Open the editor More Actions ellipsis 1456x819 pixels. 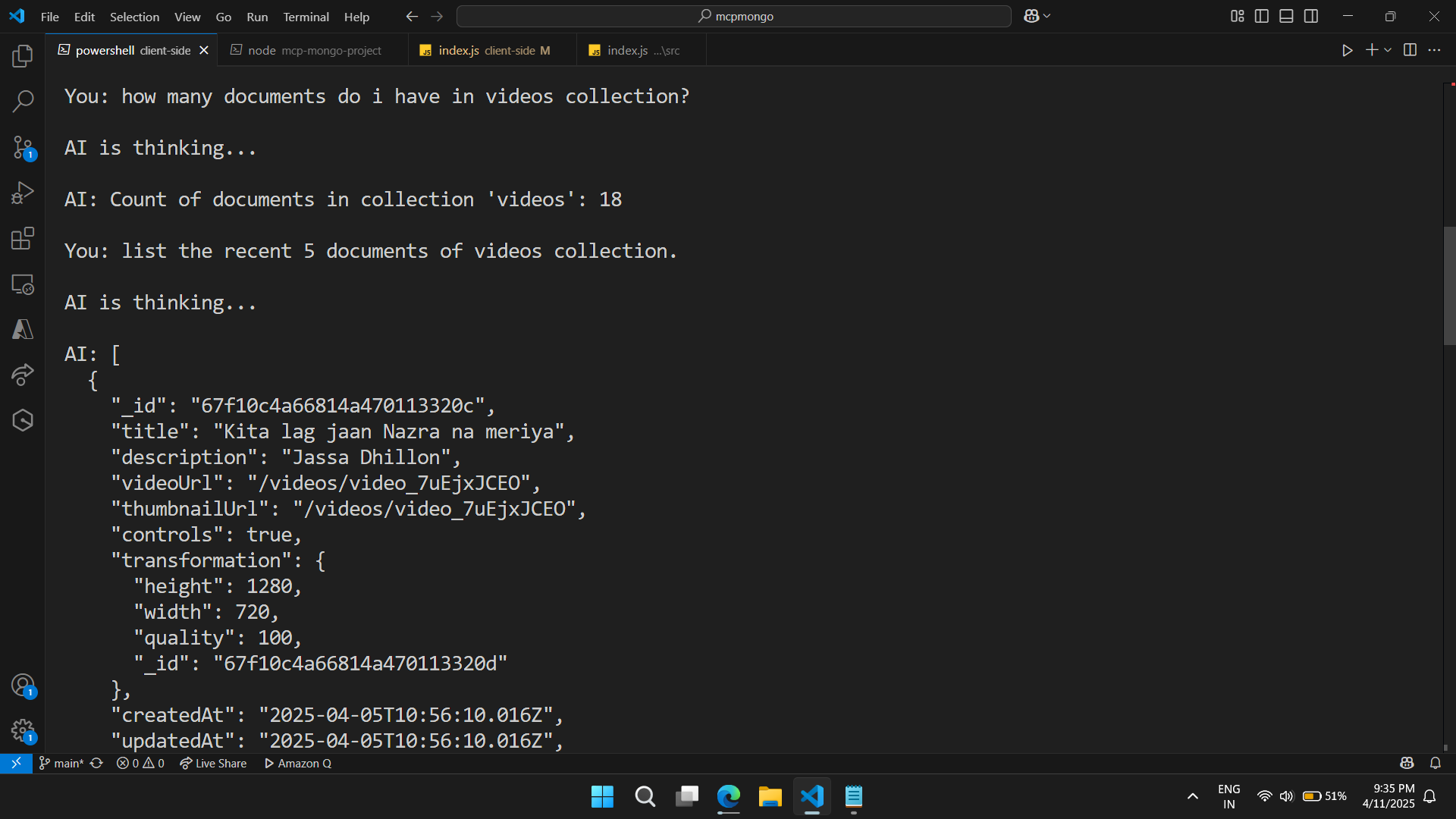pyautogui.click(x=1434, y=50)
